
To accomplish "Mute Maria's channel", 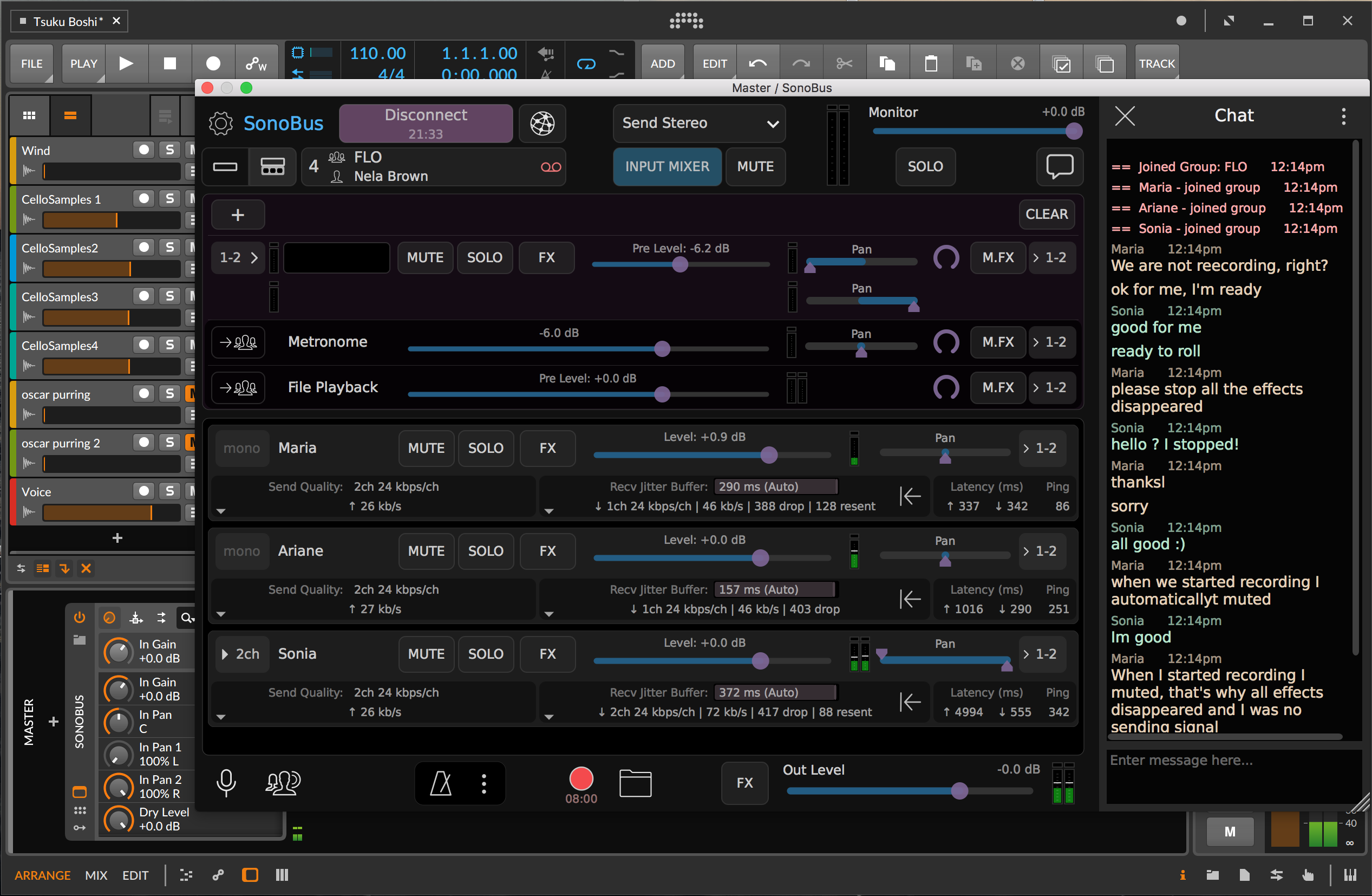I will [426, 449].
